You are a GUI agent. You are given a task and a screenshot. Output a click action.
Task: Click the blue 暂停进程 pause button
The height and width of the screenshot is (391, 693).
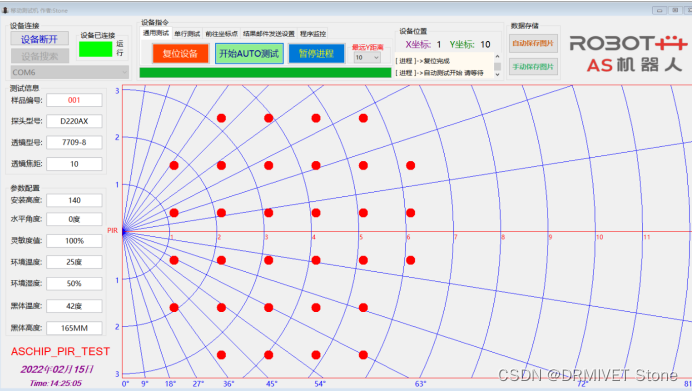coord(316,53)
